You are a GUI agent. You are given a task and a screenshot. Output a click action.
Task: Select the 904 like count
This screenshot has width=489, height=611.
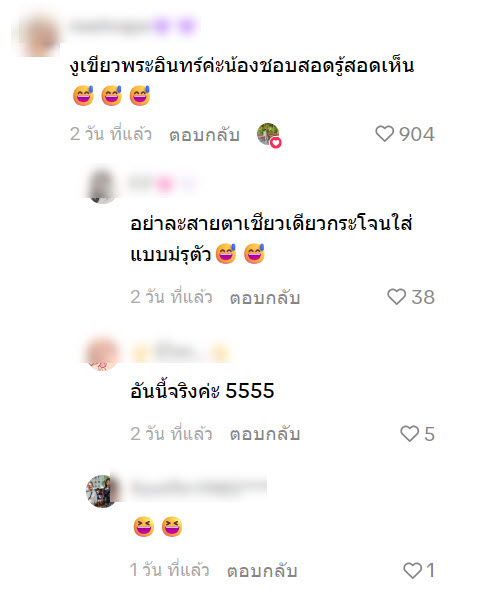click(x=417, y=134)
